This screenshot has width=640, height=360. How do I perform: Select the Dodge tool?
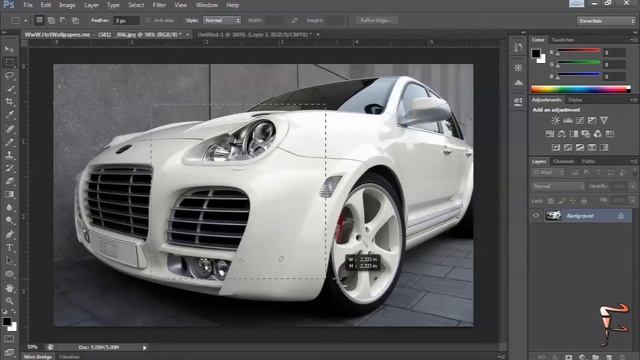tap(9, 220)
